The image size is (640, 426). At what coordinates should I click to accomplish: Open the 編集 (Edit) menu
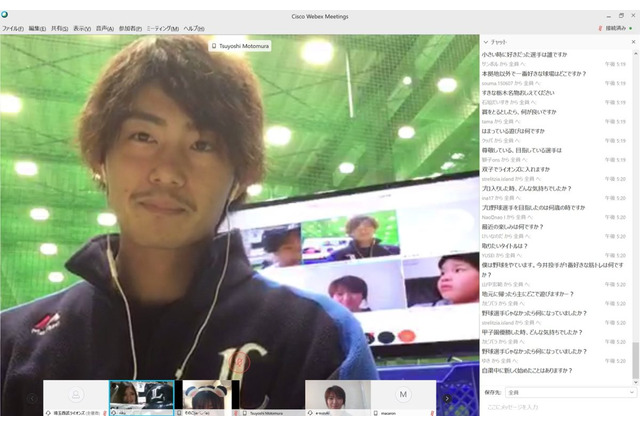click(37, 29)
